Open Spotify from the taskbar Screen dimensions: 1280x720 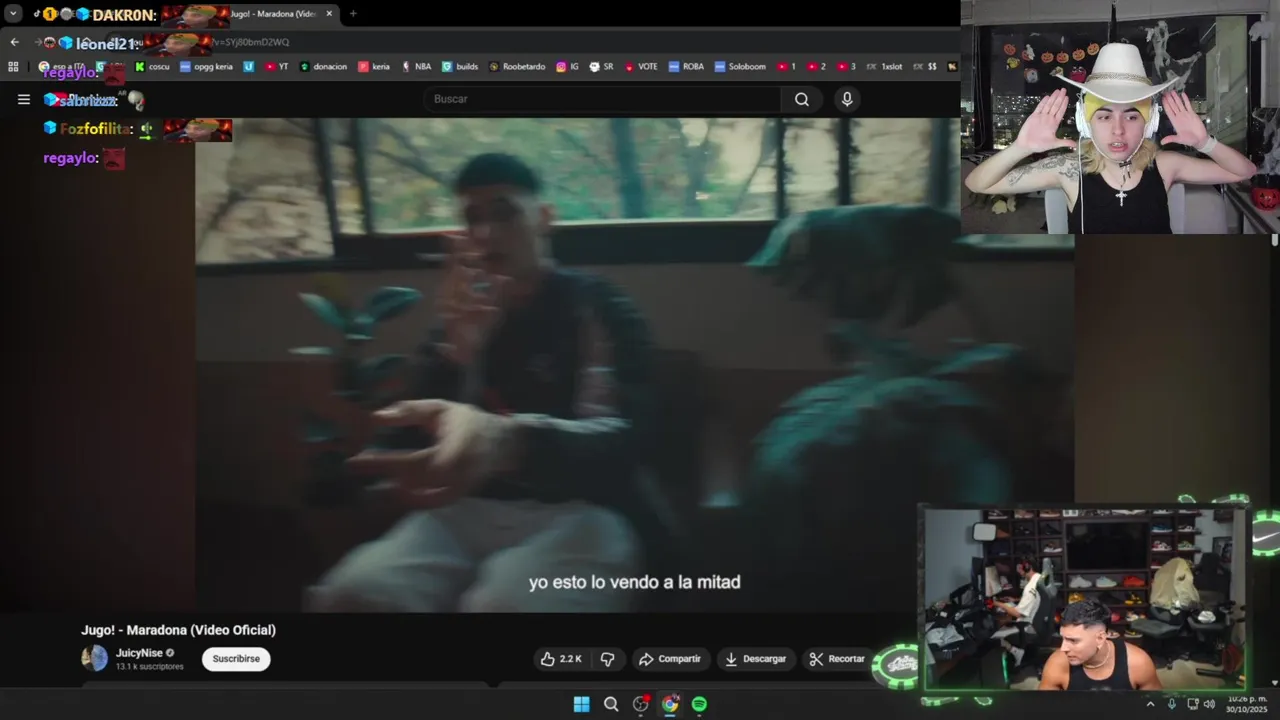pyautogui.click(x=699, y=704)
